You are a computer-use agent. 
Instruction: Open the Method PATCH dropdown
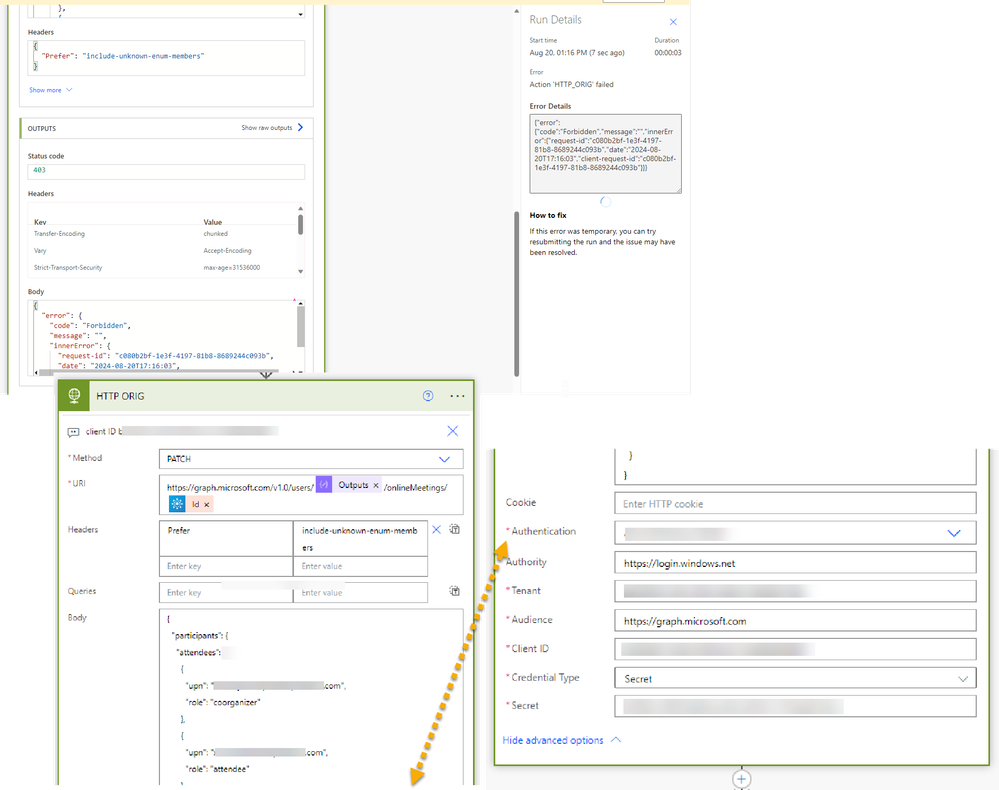click(311, 459)
